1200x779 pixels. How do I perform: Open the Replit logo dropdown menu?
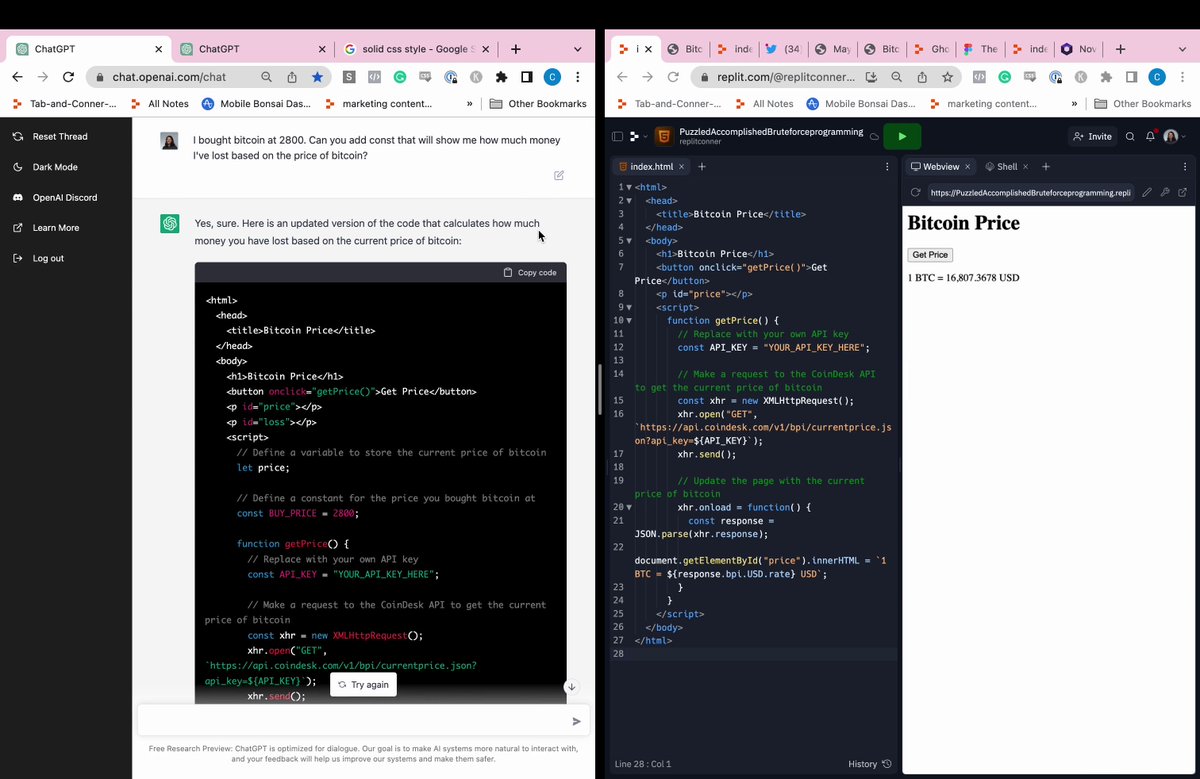636,136
